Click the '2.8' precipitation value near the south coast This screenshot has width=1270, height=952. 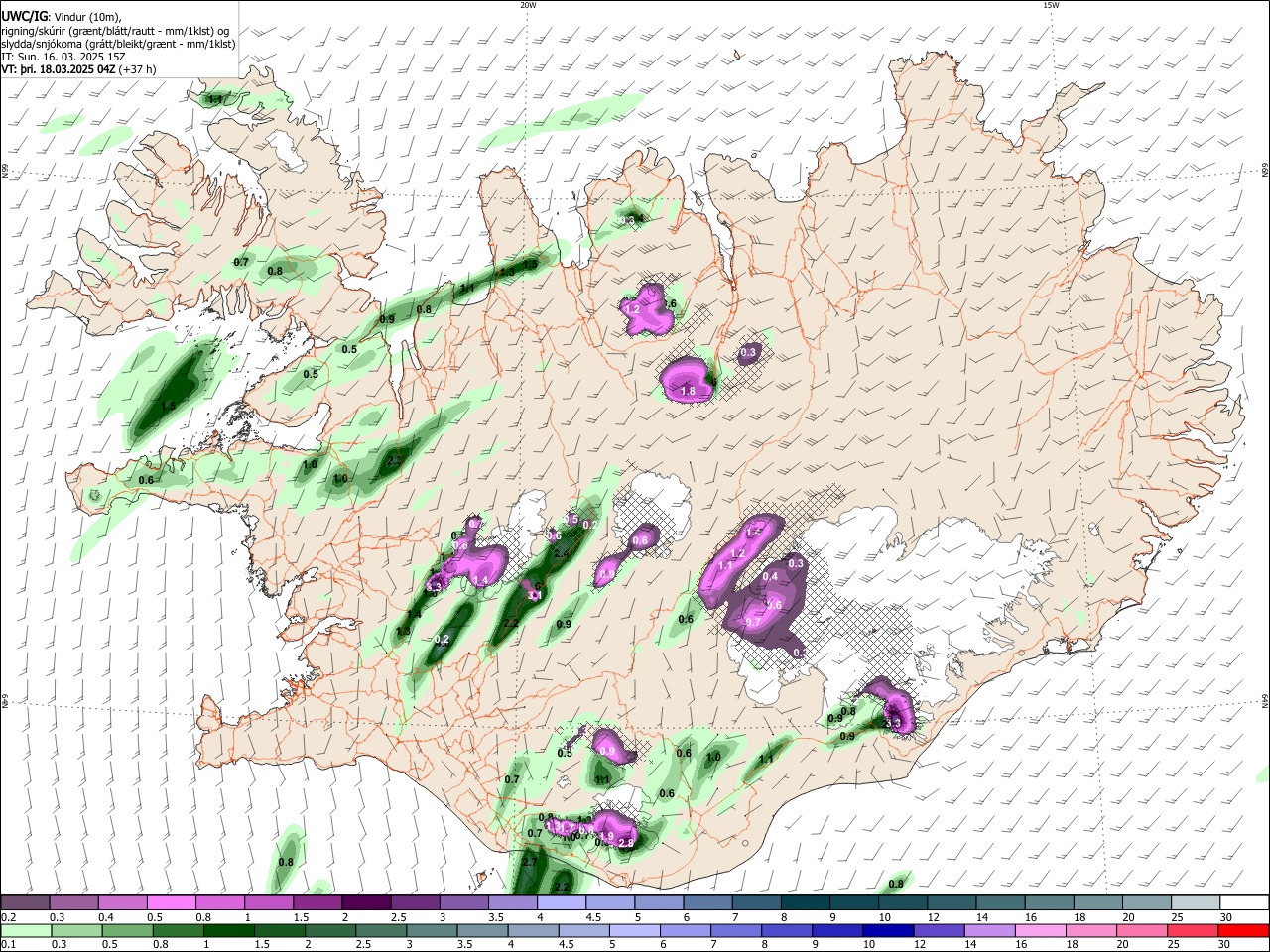click(x=626, y=843)
